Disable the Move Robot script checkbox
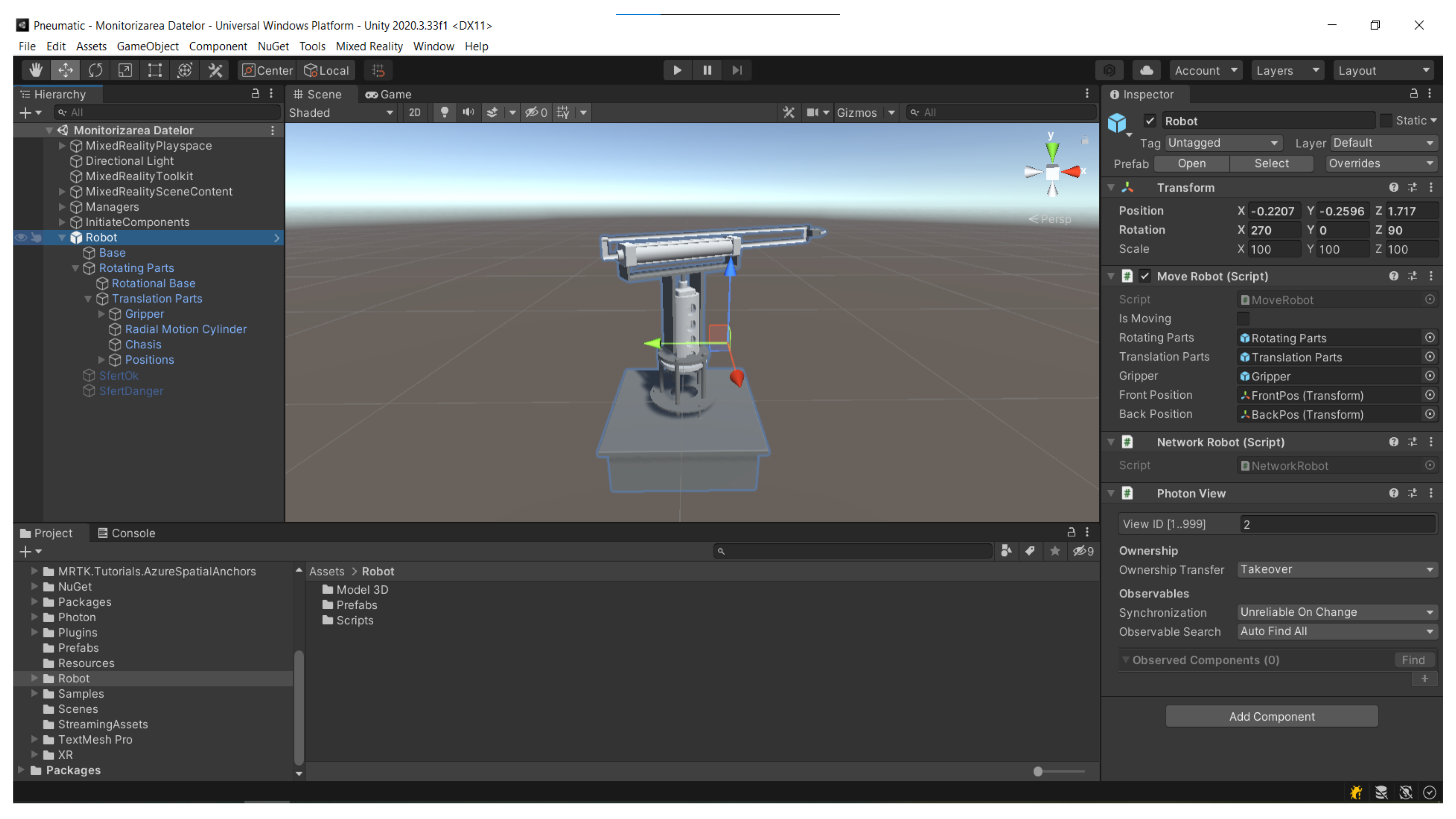Viewport: 1456px width, 819px height. 1144,276
